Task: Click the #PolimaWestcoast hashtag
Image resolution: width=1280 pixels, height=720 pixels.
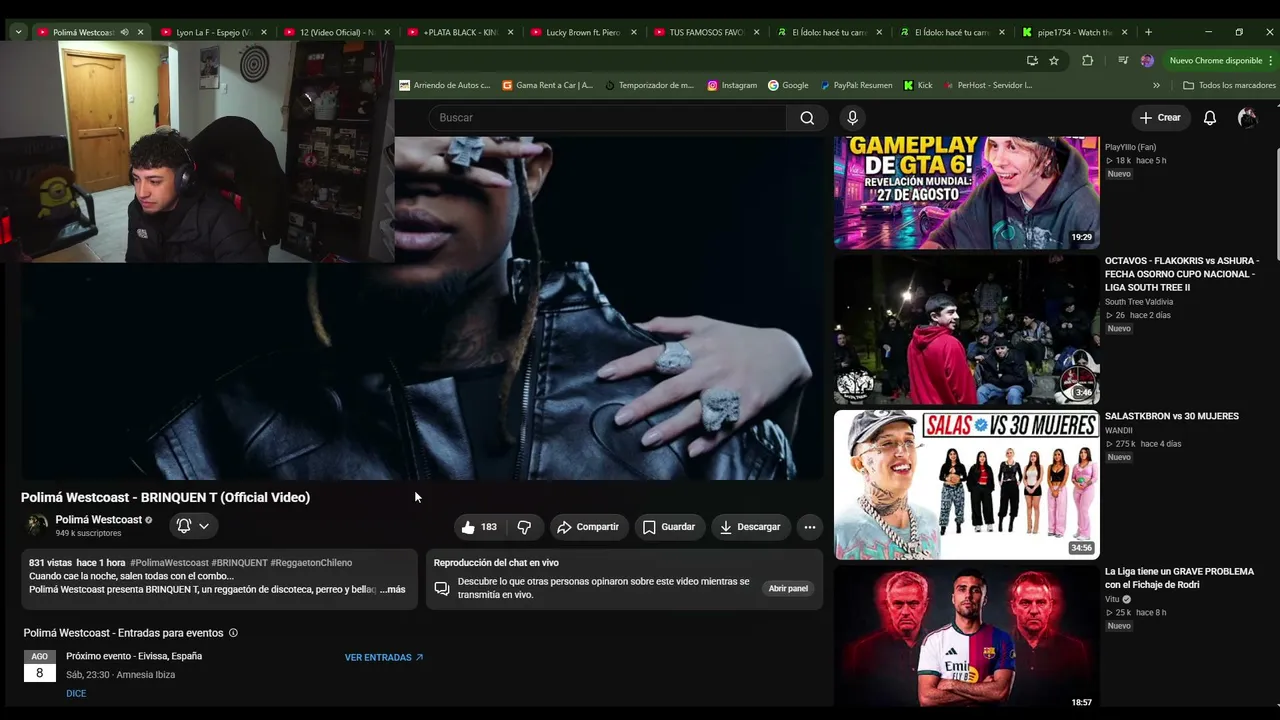Action: [169, 563]
